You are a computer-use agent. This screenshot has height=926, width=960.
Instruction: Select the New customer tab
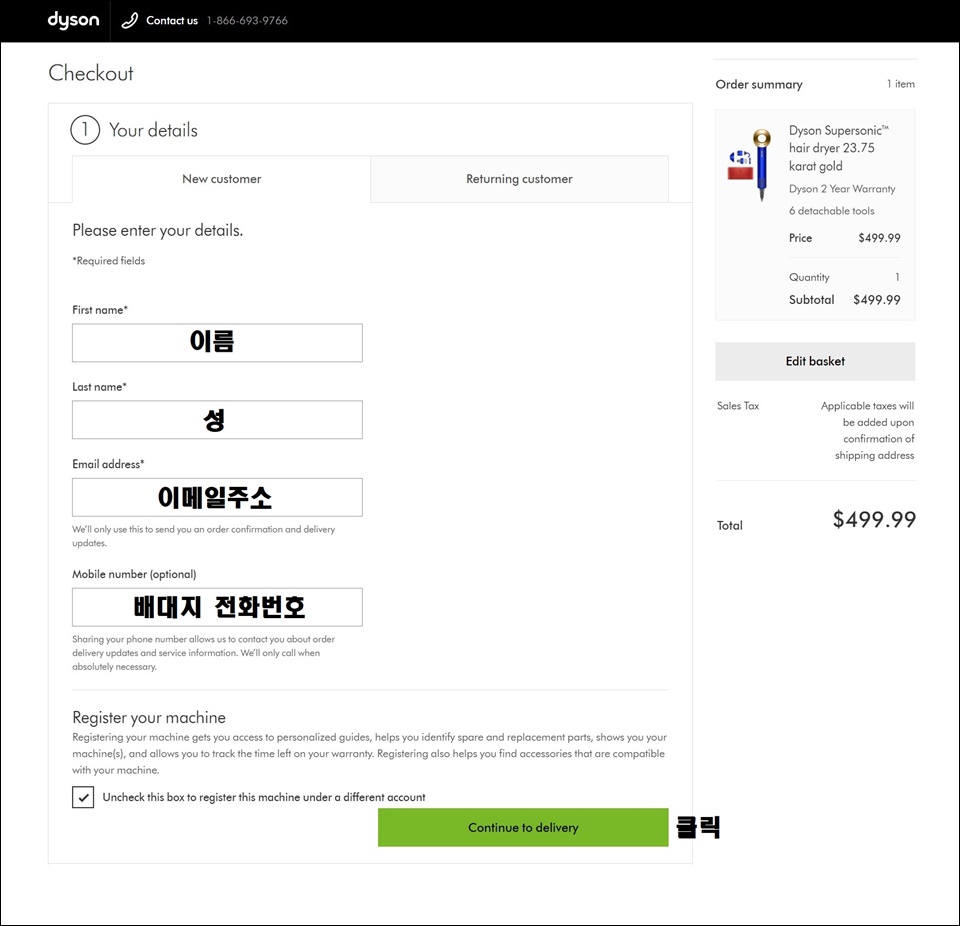[x=222, y=179]
